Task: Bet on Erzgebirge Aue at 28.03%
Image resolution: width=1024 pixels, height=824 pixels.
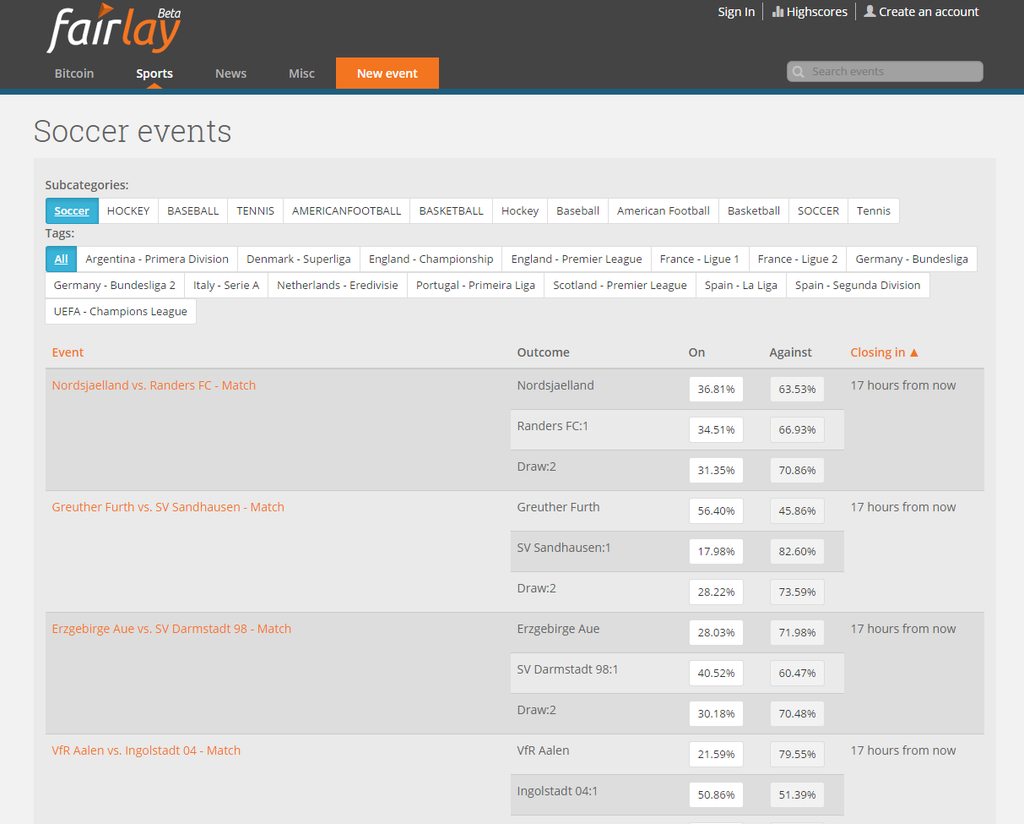Action: point(716,633)
